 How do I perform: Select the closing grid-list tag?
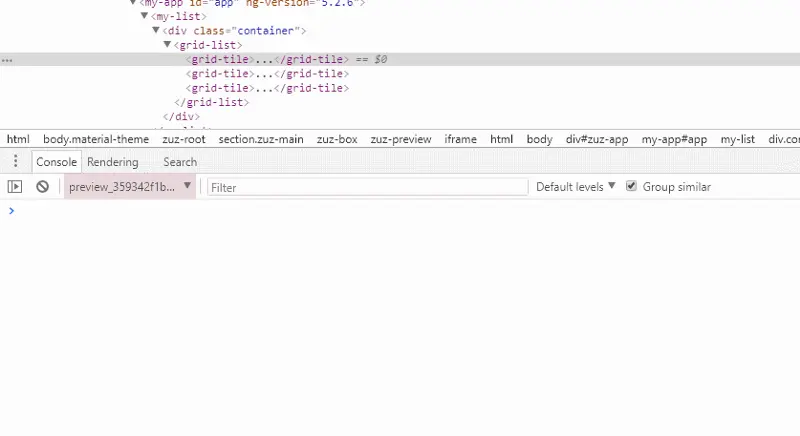pos(212,102)
